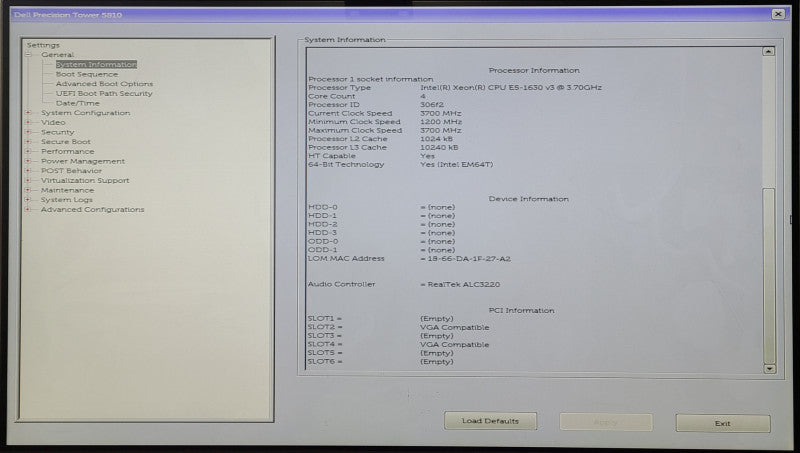Click the Processor L2 Cache 1024 kB
The height and width of the screenshot is (453, 800).
(x=436, y=139)
